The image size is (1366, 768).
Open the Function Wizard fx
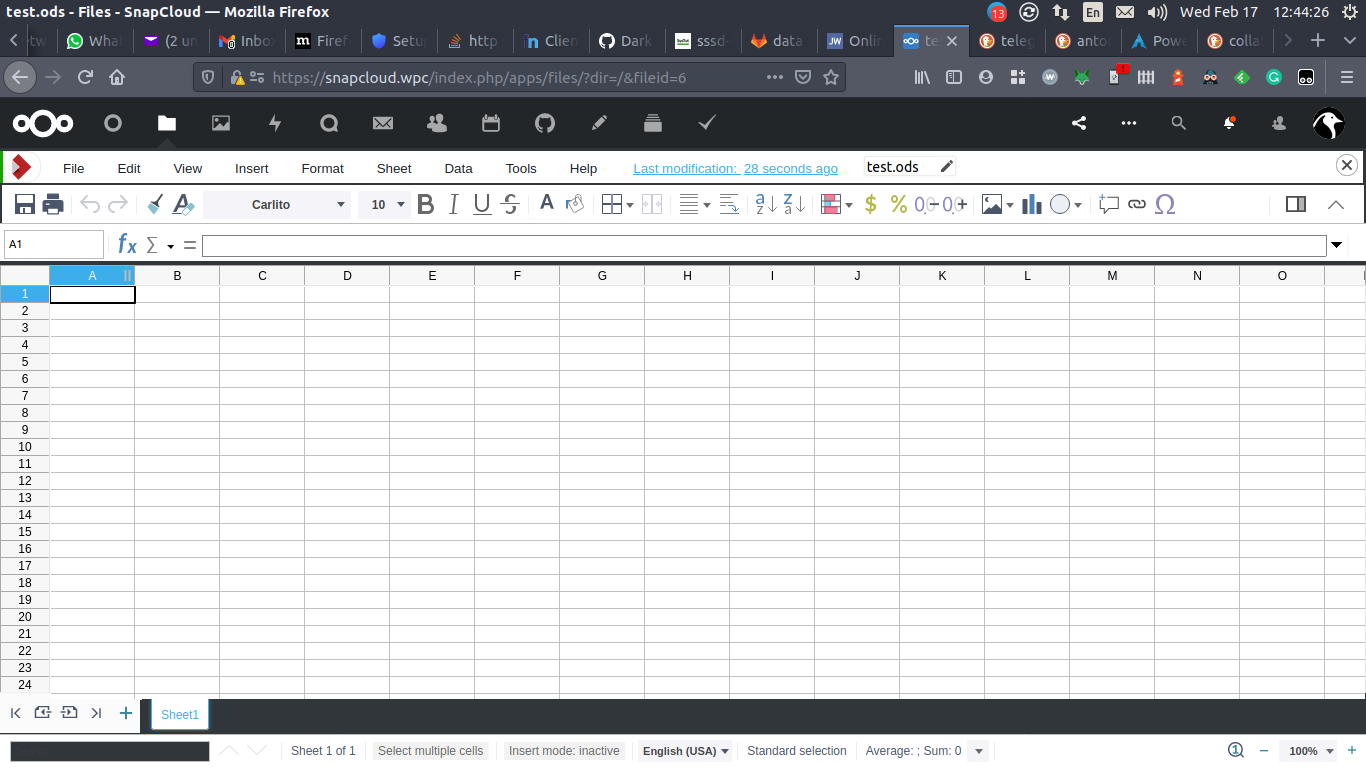(x=127, y=244)
